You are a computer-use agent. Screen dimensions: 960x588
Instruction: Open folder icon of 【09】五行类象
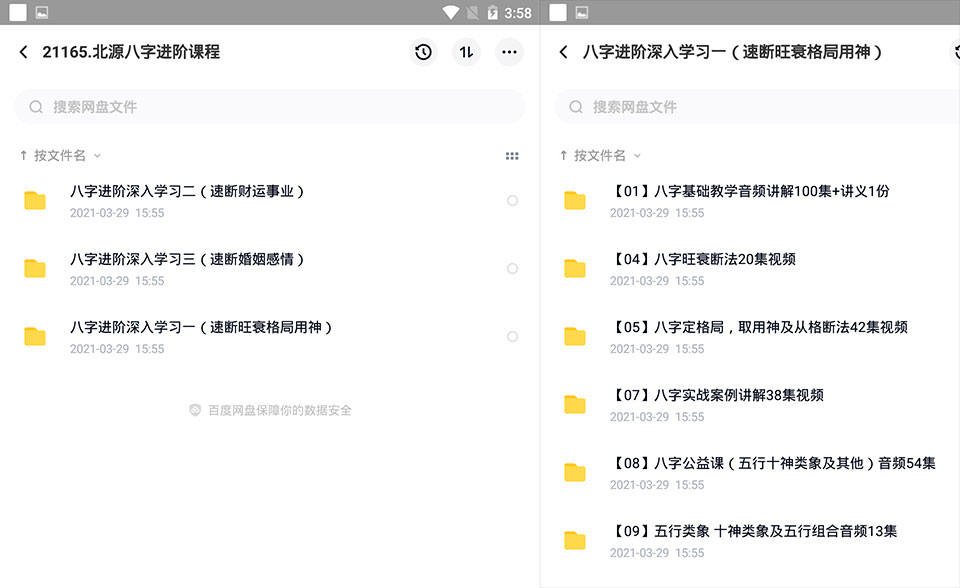click(x=575, y=540)
